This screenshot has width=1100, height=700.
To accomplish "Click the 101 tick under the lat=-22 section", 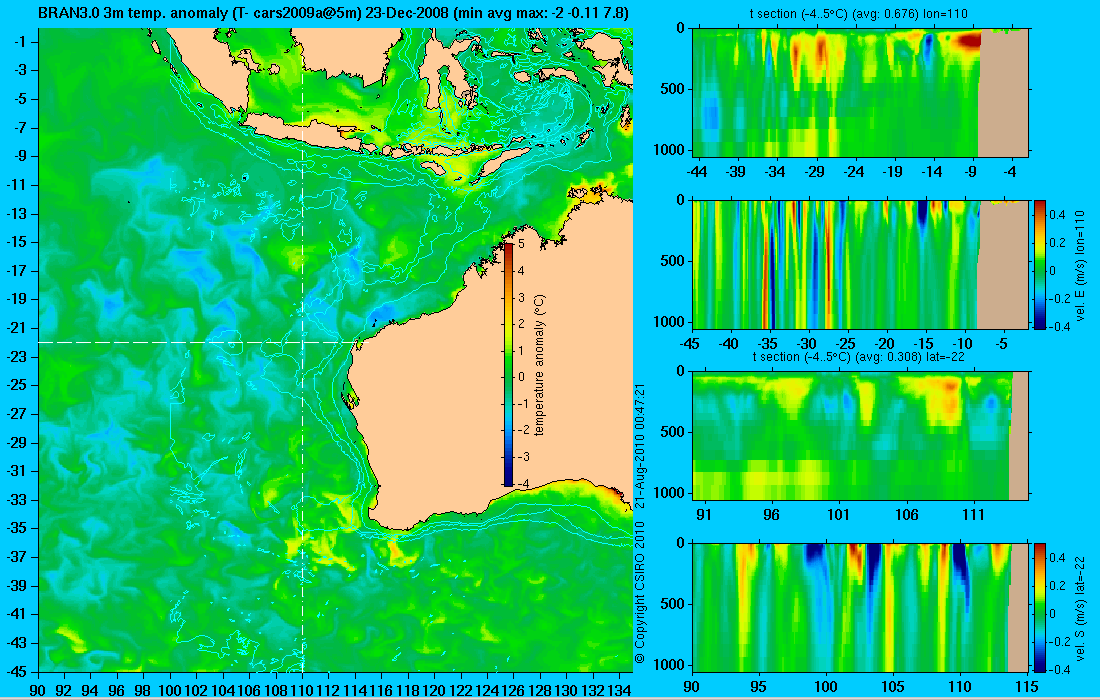I will point(838,515).
